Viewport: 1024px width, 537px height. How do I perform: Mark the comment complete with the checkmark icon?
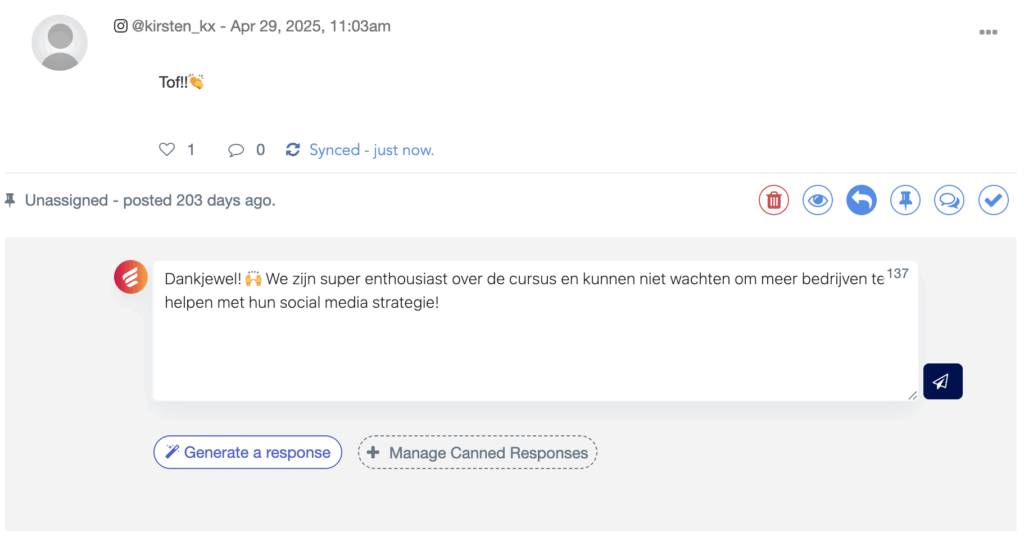[x=993, y=201]
